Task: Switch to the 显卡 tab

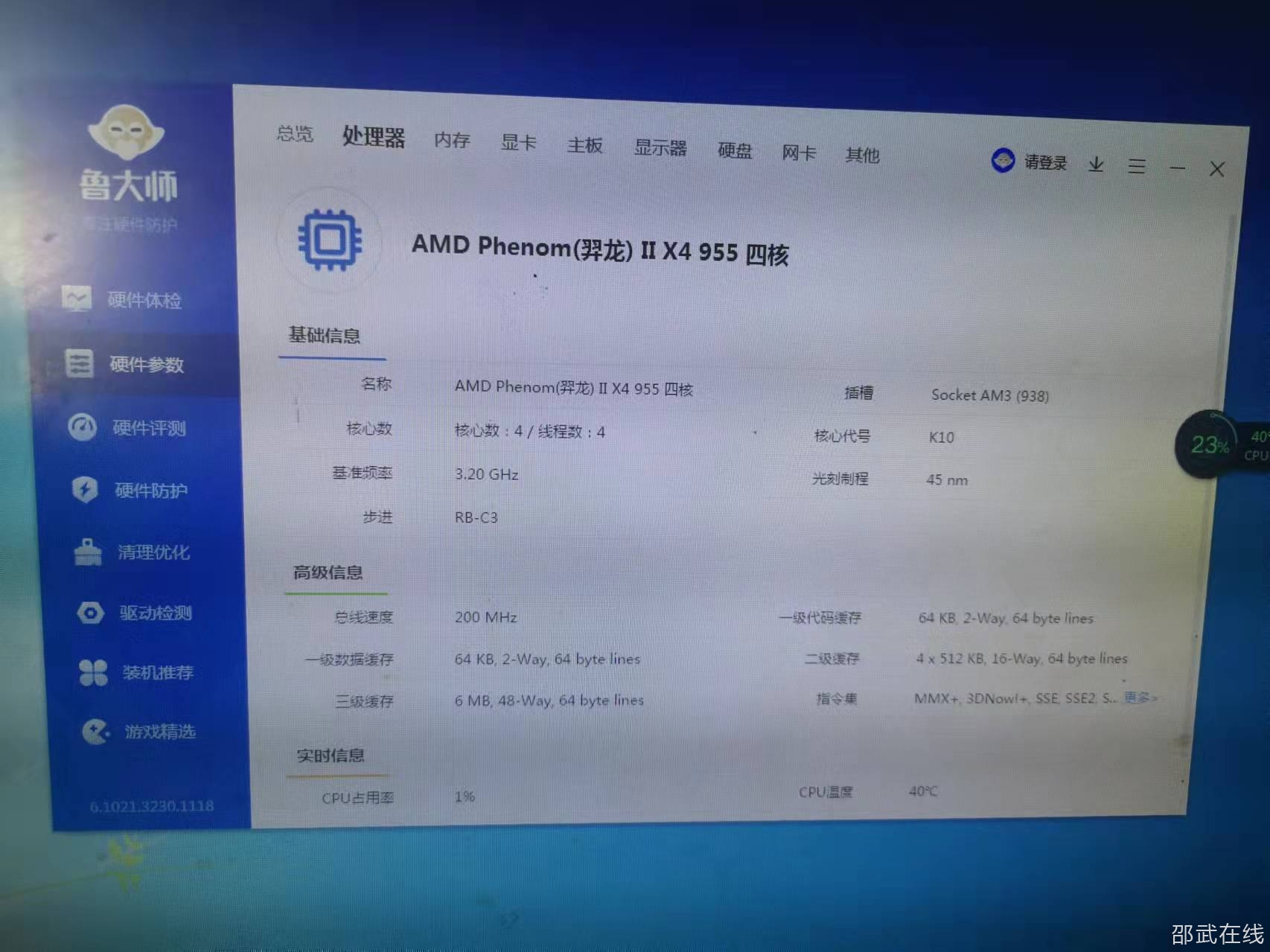Action: click(x=518, y=142)
